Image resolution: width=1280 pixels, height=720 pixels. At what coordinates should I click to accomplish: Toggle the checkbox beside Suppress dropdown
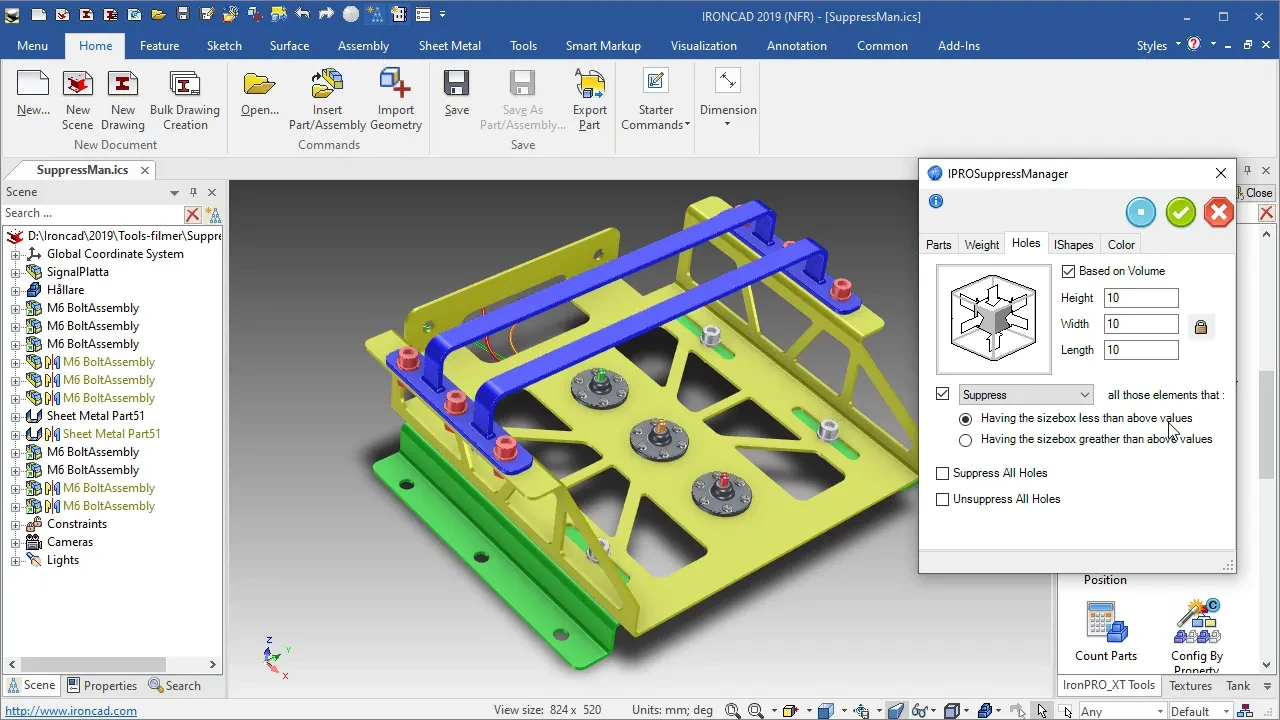pos(943,394)
